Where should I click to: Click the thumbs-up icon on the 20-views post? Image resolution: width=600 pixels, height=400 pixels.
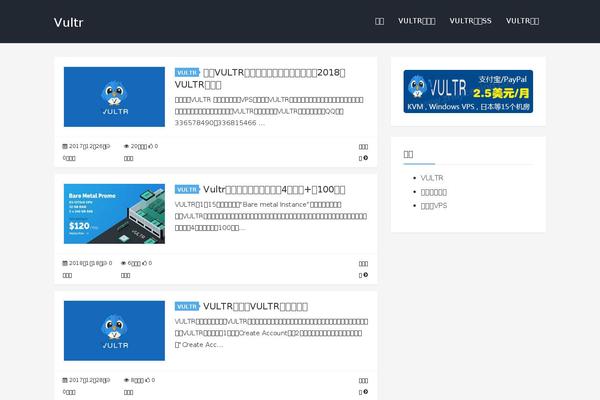[x=150, y=146]
